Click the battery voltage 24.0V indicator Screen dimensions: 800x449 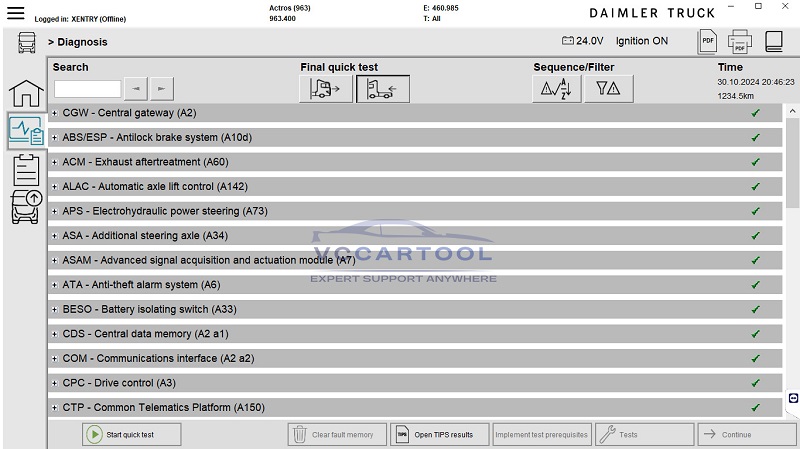point(583,41)
